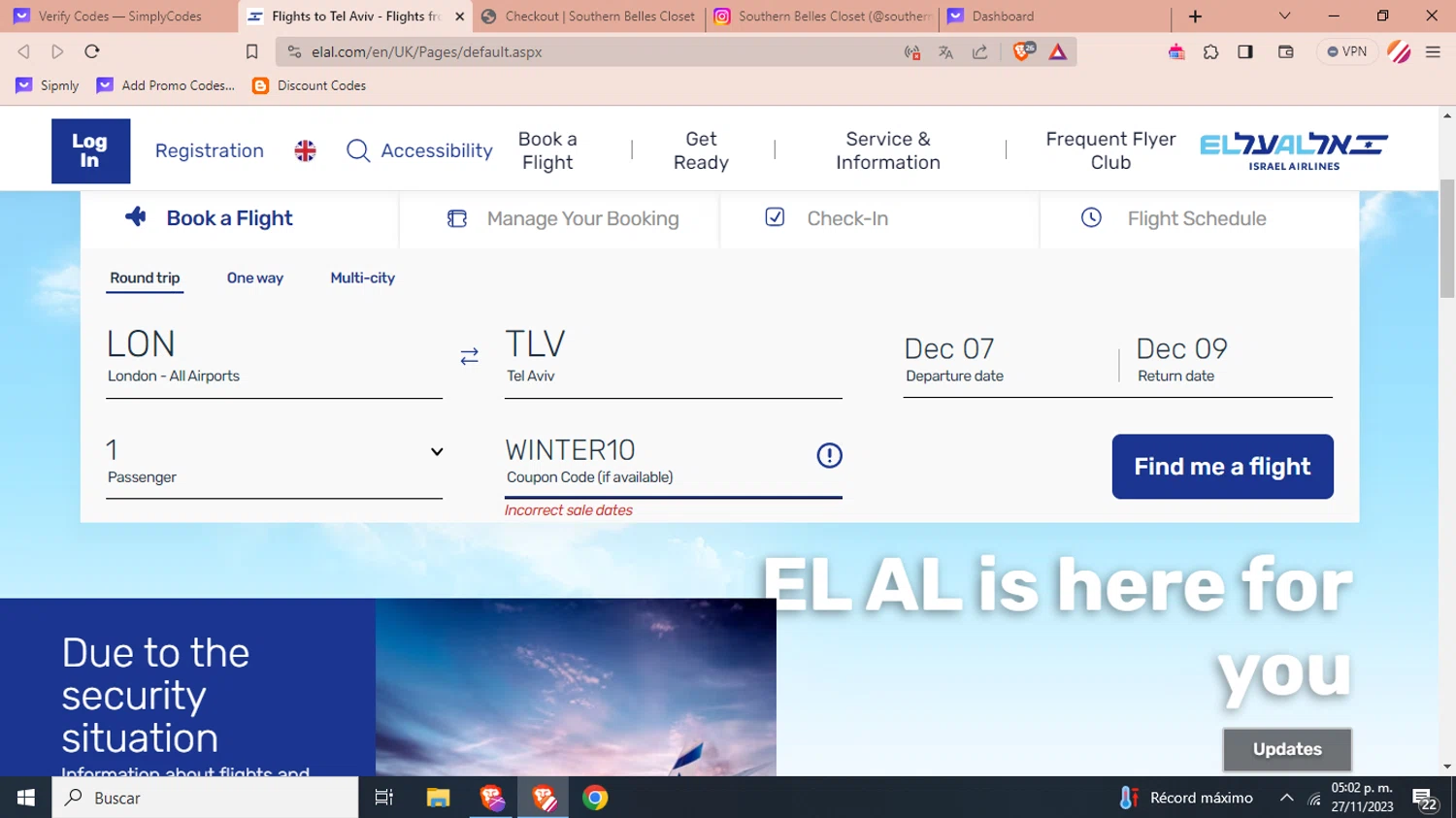Switch to Dashboard browser tab
Viewport: 1456px width, 818px height.
[x=1053, y=16]
